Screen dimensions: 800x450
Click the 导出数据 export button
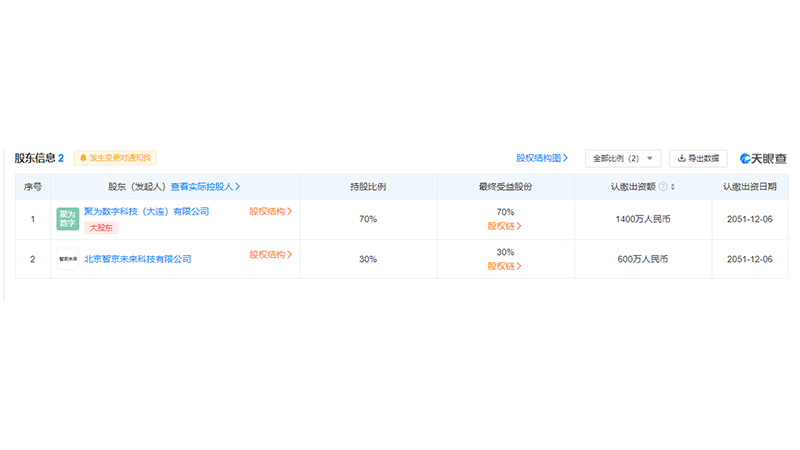[698, 159]
